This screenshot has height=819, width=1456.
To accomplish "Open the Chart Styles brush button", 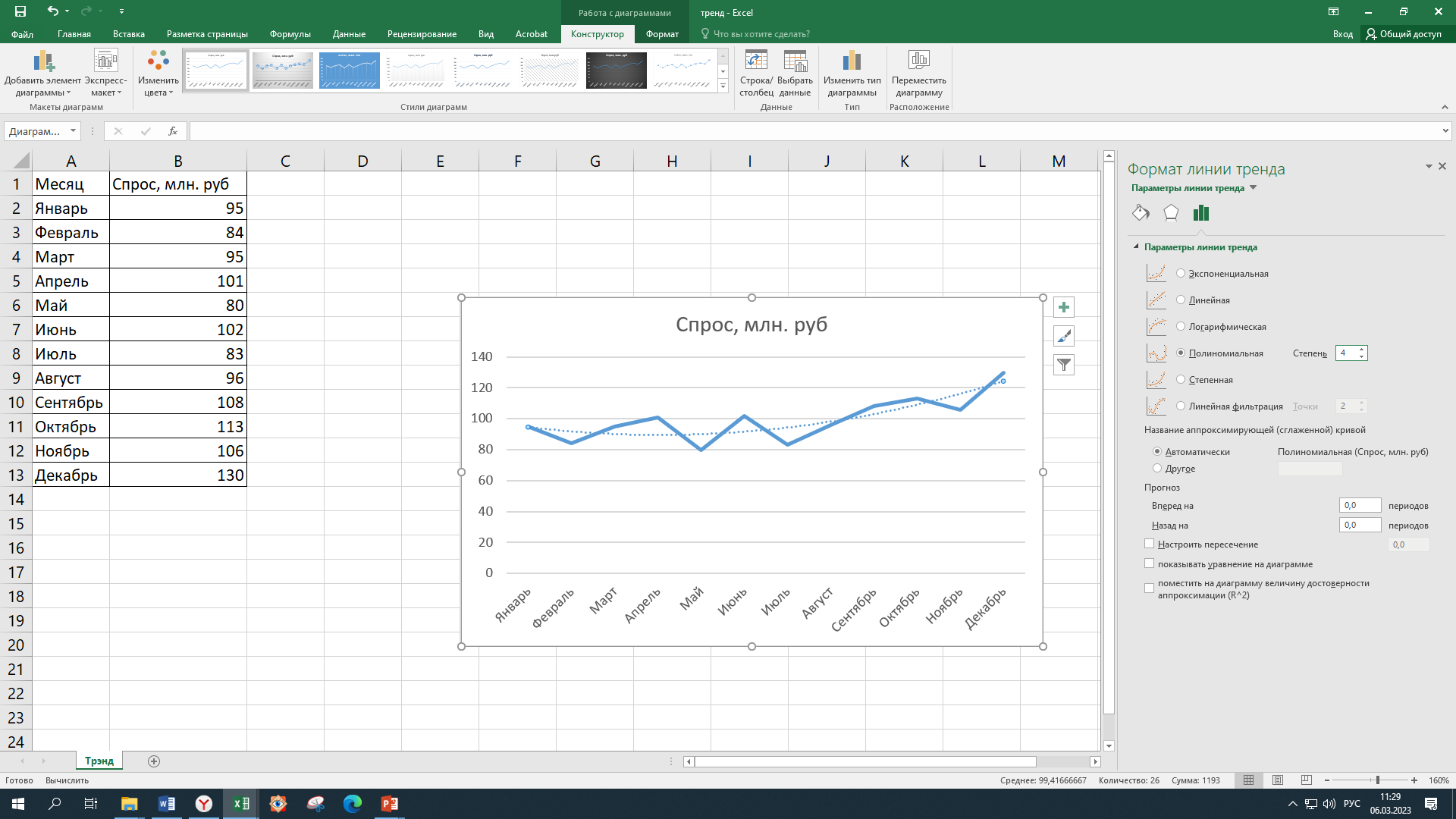I will tap(1064, 336).
